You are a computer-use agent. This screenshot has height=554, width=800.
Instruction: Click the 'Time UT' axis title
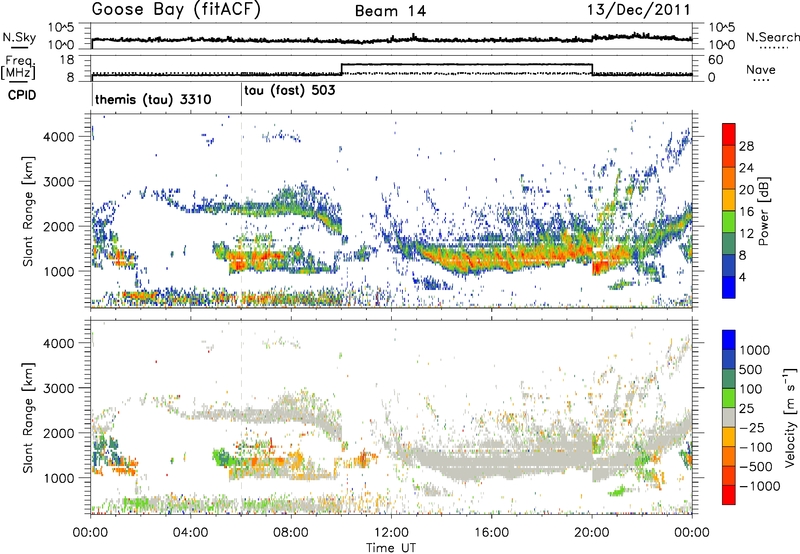coord(391,548)
